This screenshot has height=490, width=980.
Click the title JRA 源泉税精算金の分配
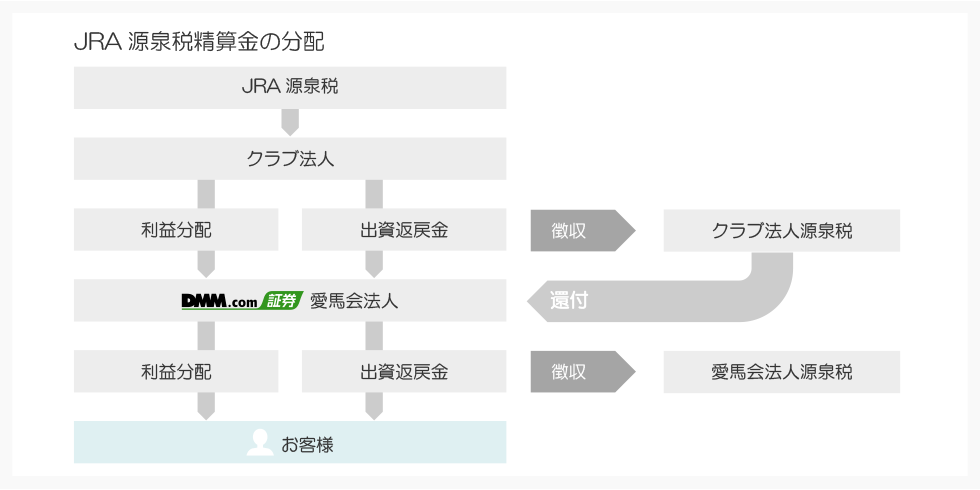point(199,44)
